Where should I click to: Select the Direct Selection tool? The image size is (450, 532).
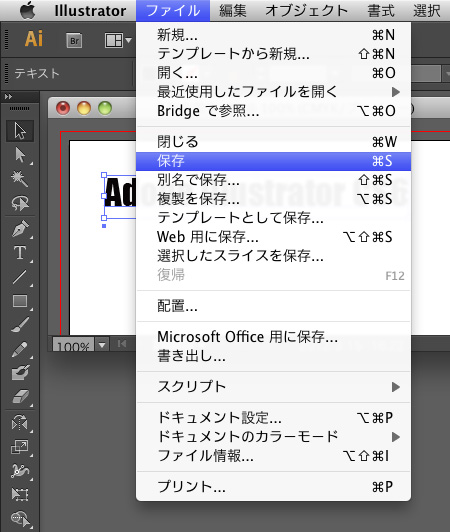pyautogui.click(x=20, y=155)
